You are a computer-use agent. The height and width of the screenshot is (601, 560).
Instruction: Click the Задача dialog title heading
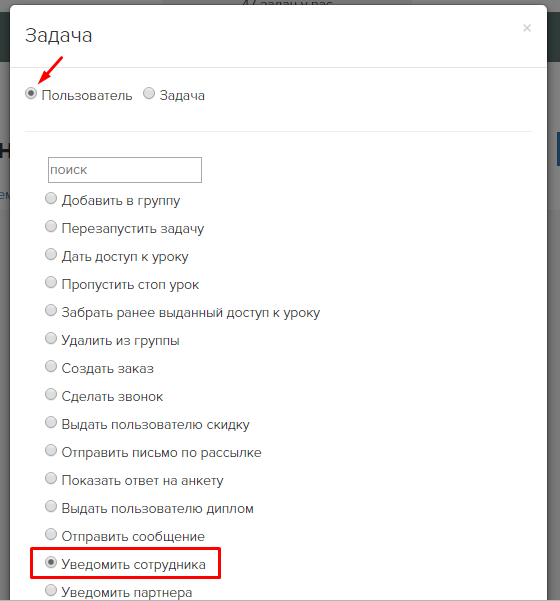[59, 36]
